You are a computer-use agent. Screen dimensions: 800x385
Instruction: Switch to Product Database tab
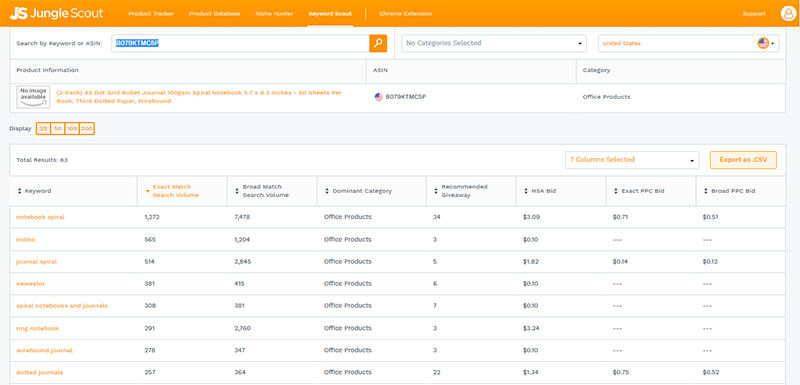pyautogui.click(x=214, y=14)
